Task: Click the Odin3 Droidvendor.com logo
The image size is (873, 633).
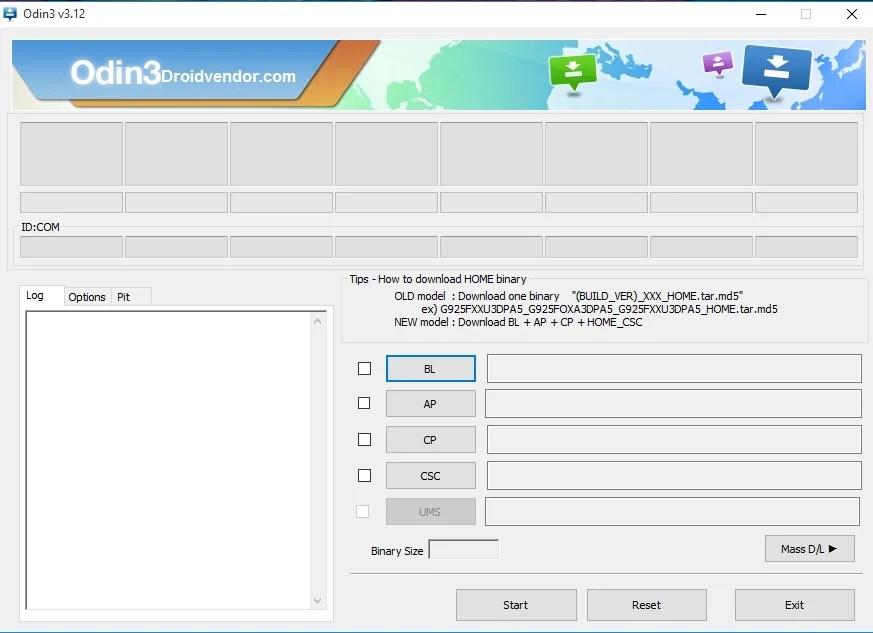Action: (x=183, y=73)
